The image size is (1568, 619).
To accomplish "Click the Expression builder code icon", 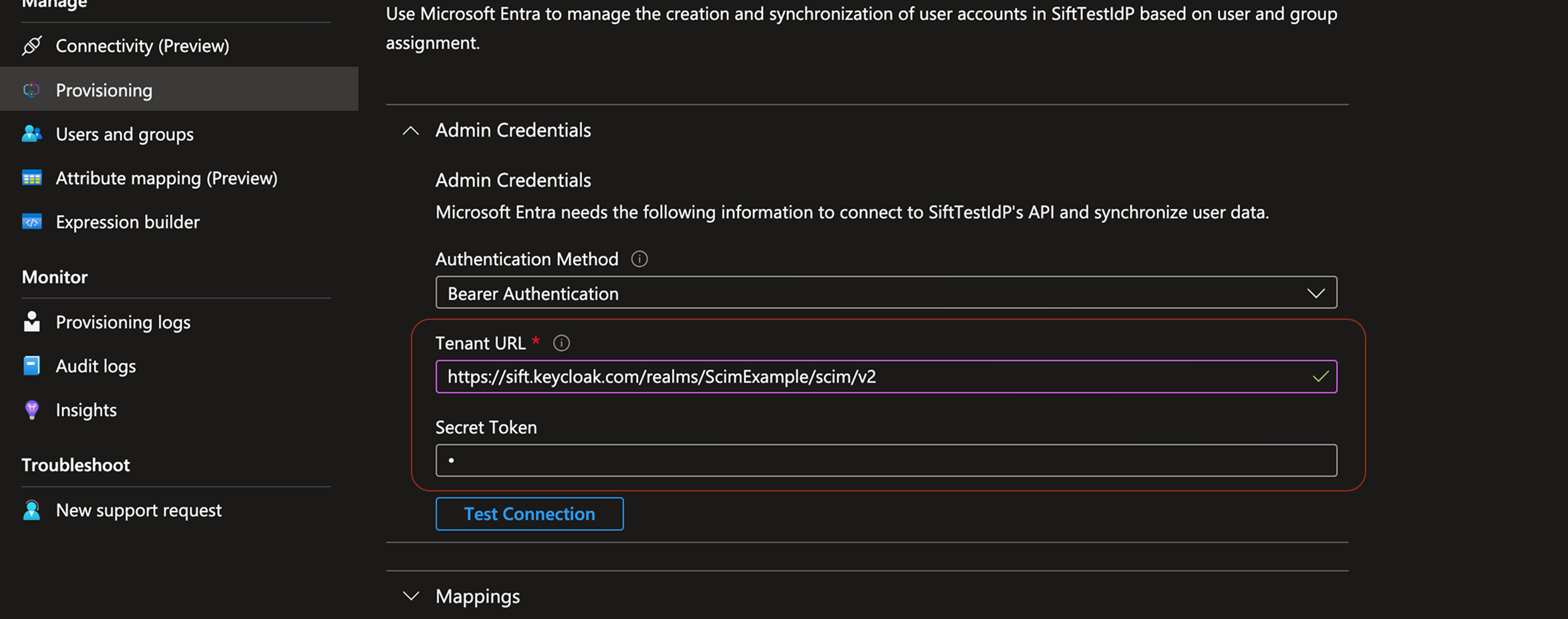I will [x=31, y=222].
